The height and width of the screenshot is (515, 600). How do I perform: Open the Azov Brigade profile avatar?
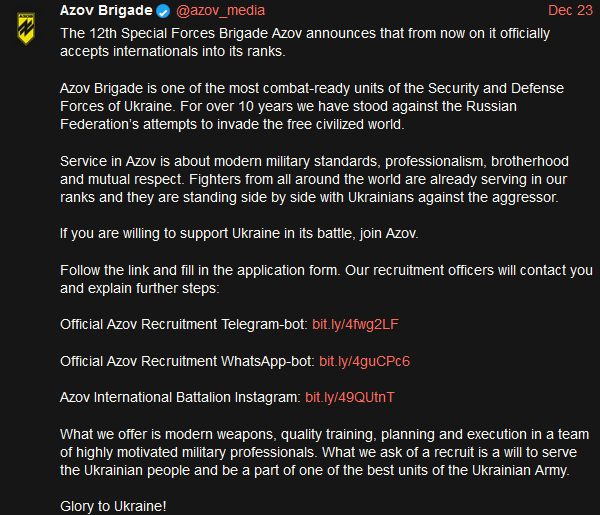[26, 29]
